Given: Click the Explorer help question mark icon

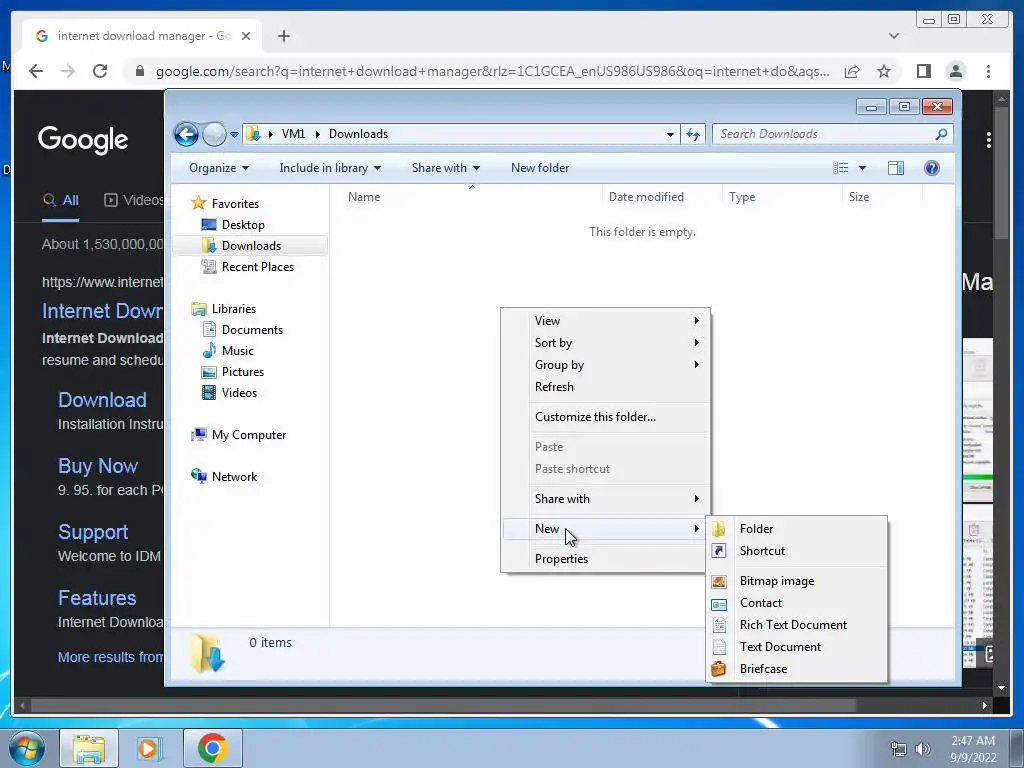Looking at the screenshot, I should (932, 168).
